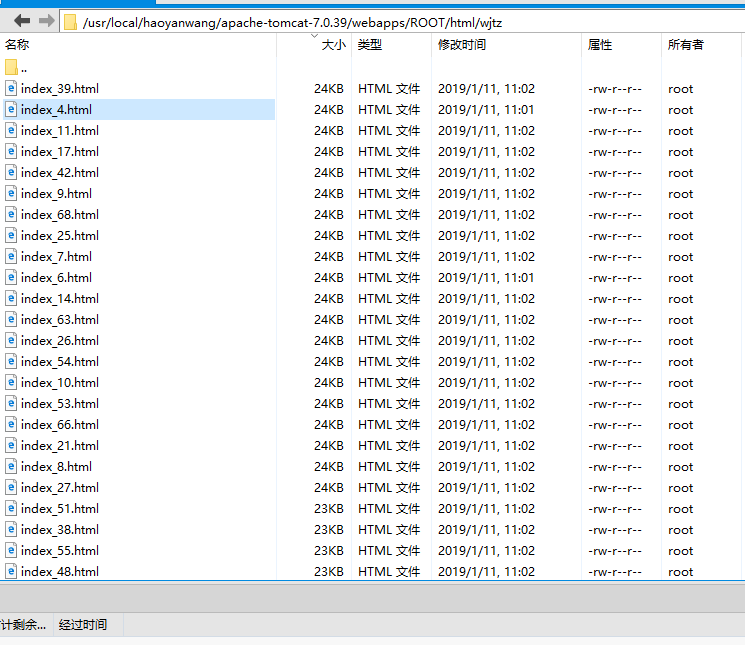Click file icon of index_9.html
Viewport: 745px width, 645px height.
click(11, 193)
